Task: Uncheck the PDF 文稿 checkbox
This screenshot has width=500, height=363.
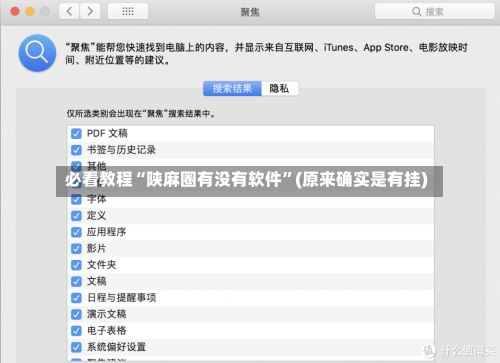Action: coord(76,134)
